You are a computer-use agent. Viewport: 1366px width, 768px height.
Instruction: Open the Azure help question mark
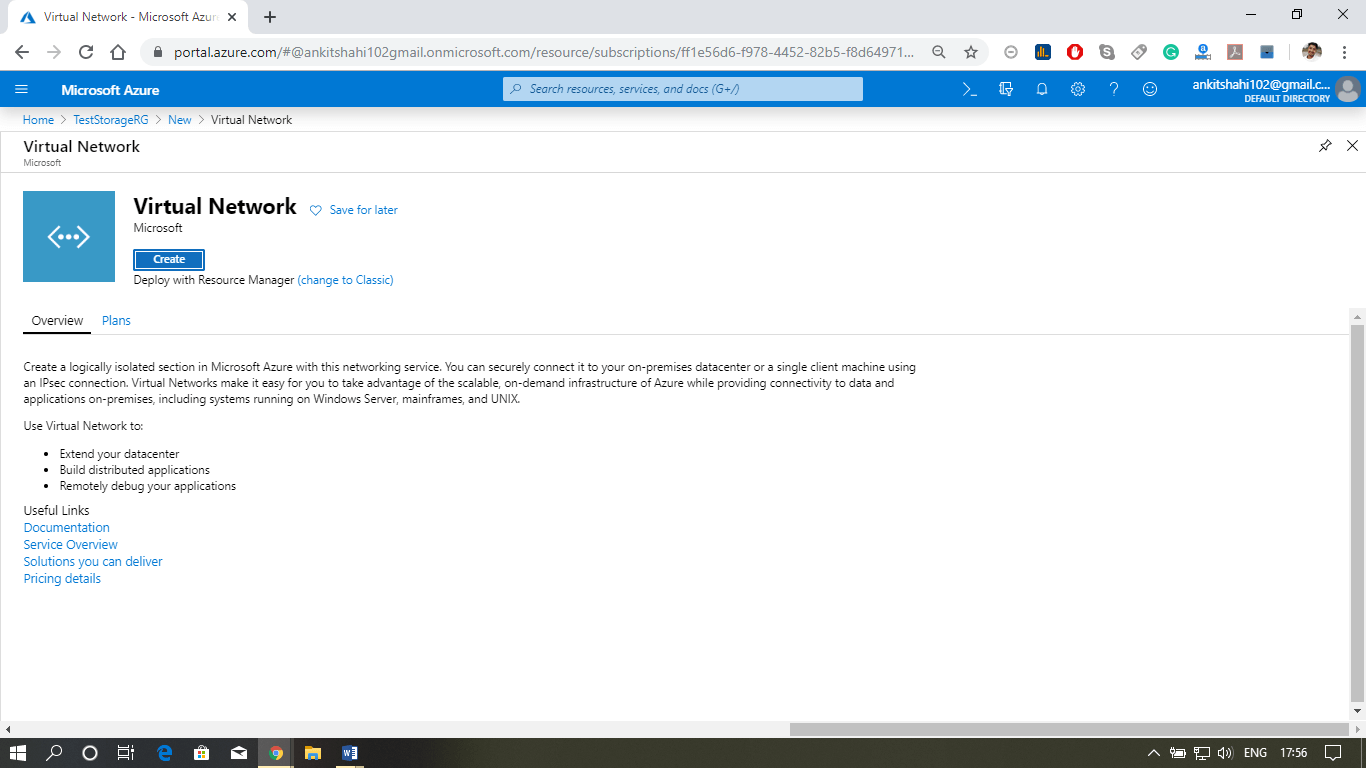[x=1114, y=89]
